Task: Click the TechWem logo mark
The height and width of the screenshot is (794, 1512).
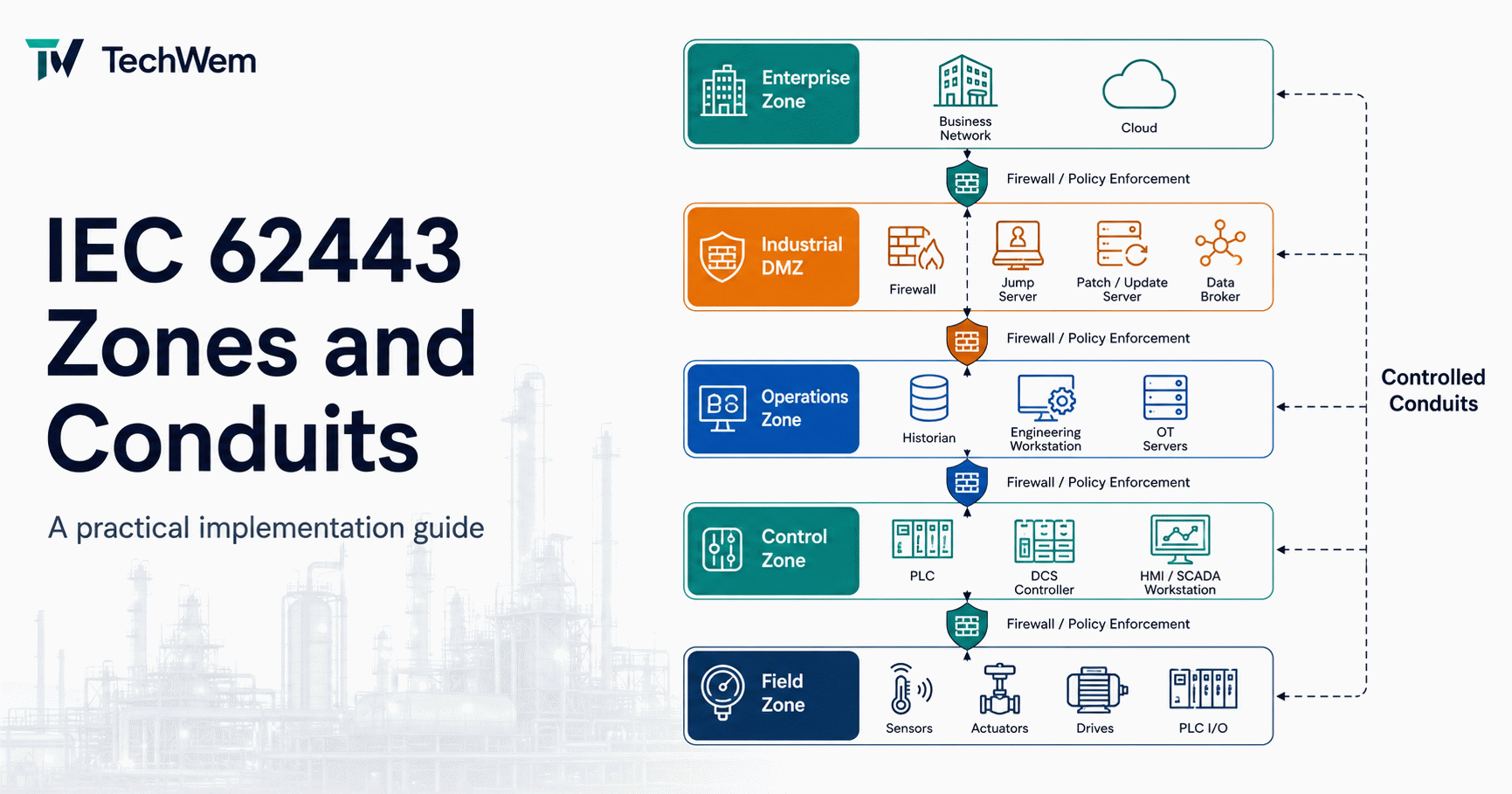Action: (x=54, y=59)
